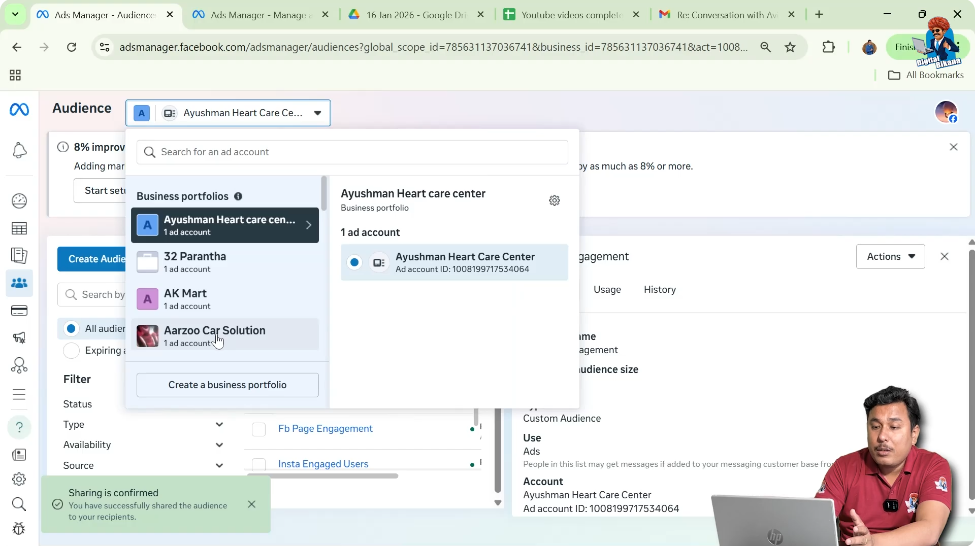Check the Insta Engaged Users checkbox
975x546 pixels.
pyautogui.click(x=259, y=464)
